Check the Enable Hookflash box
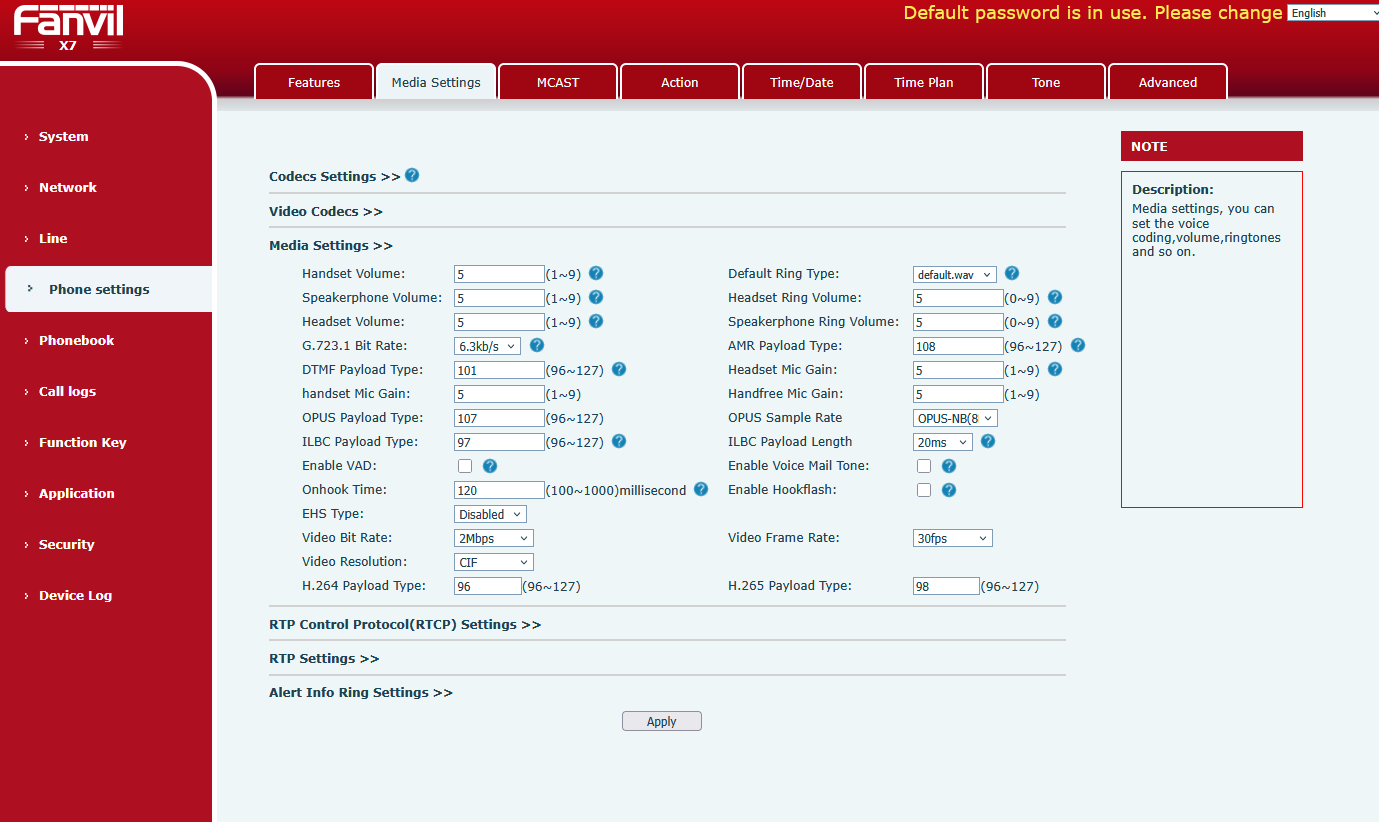 pyautogui.click(x=924, y=490)
